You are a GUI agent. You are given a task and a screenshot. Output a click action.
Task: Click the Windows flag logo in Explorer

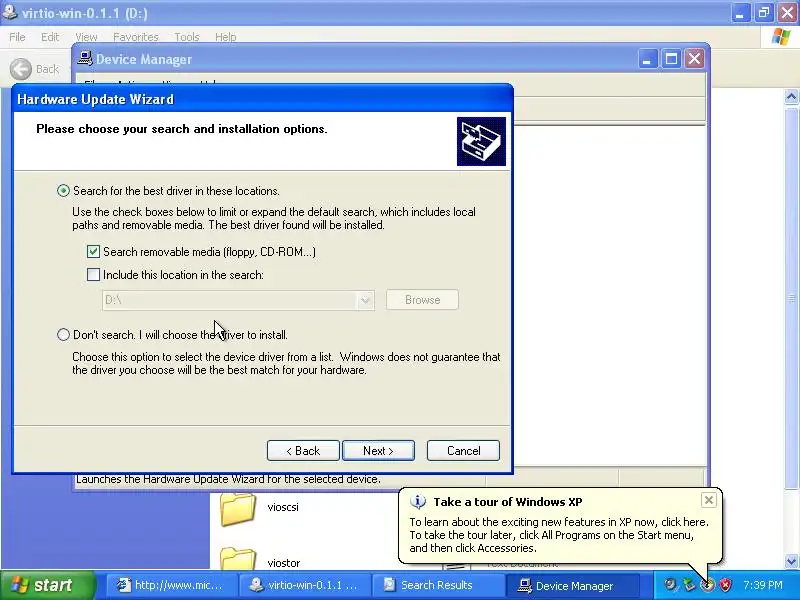pyautogui.click(x=781, y=37)
